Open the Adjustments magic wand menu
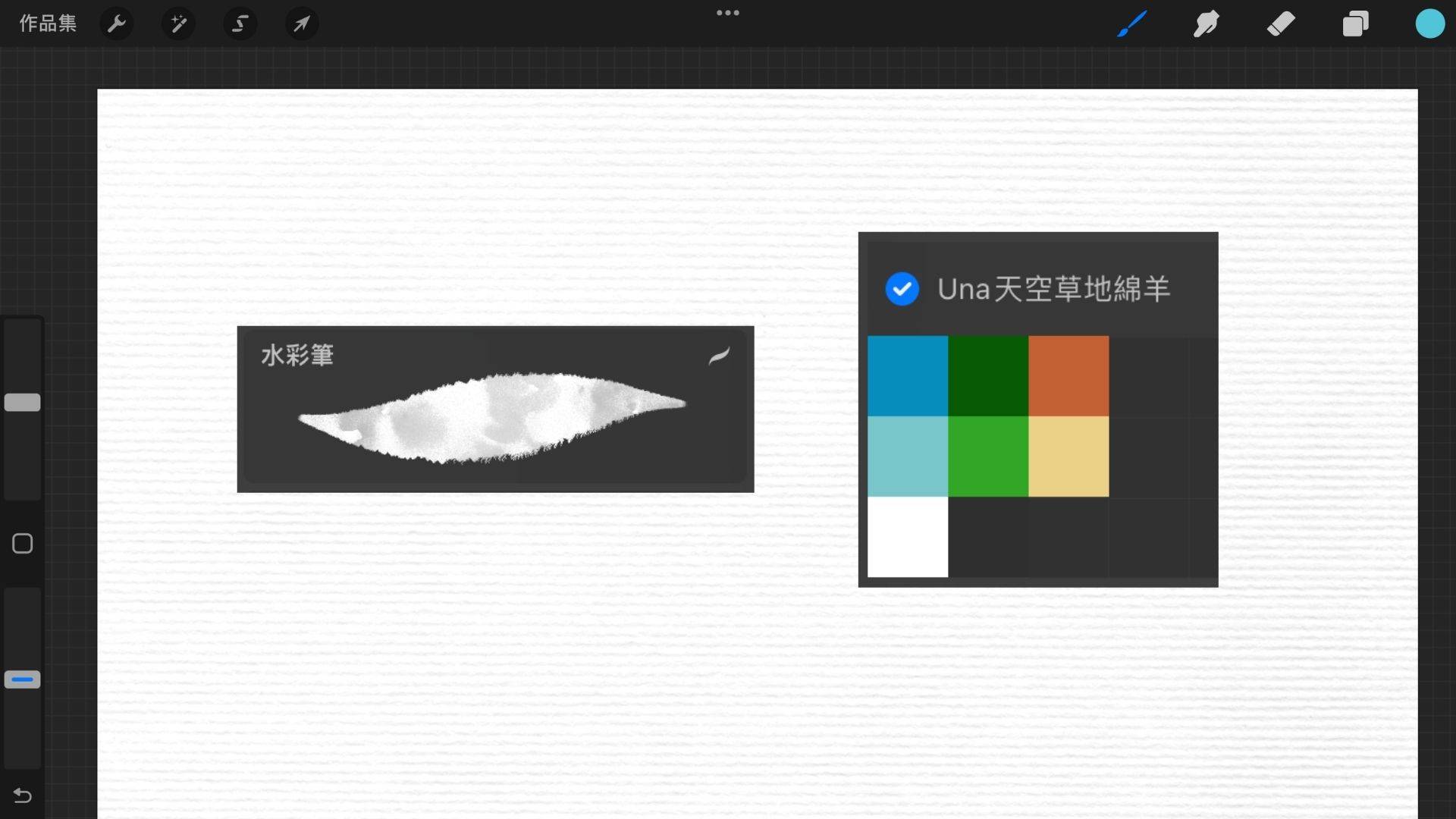Screen dimensions: 1456x819 click(x=178, y=24)
